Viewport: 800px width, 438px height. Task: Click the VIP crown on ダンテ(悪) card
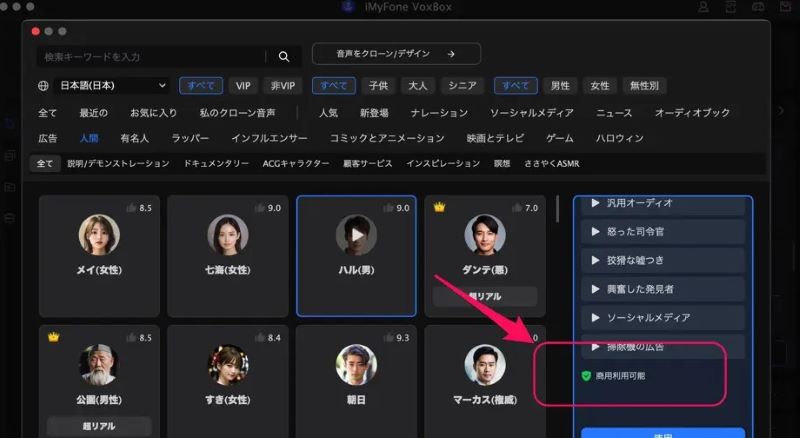[x=439, y=207]
